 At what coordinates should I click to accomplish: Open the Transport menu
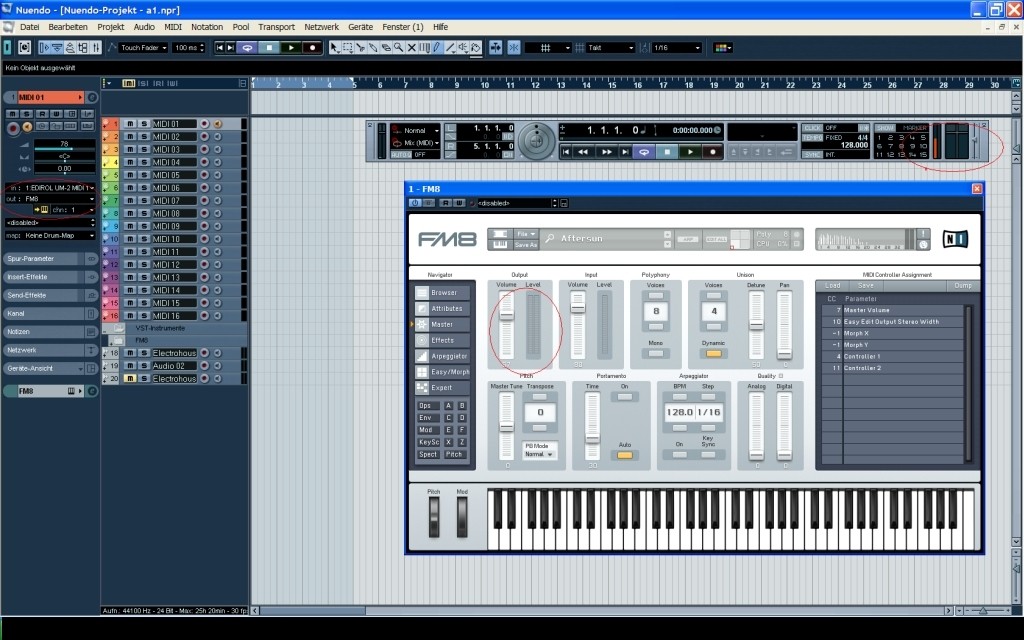[x=276, y=27]
